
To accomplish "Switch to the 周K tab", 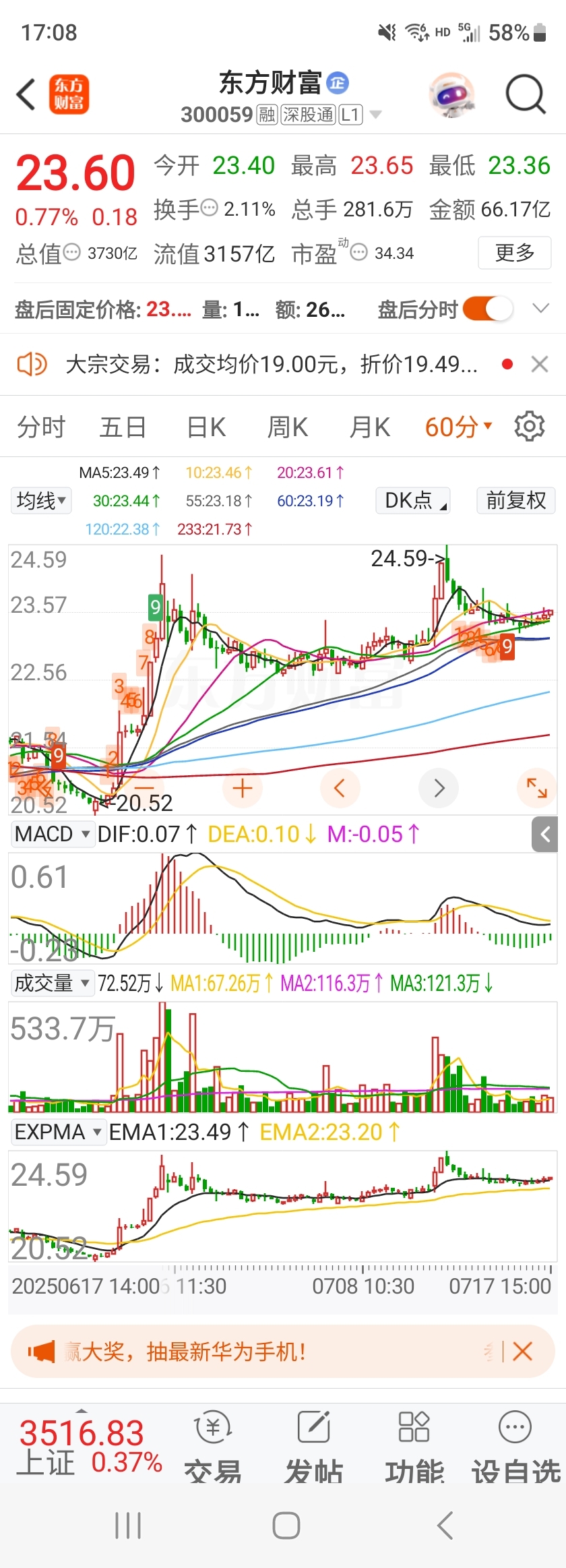I will [288, 427].
